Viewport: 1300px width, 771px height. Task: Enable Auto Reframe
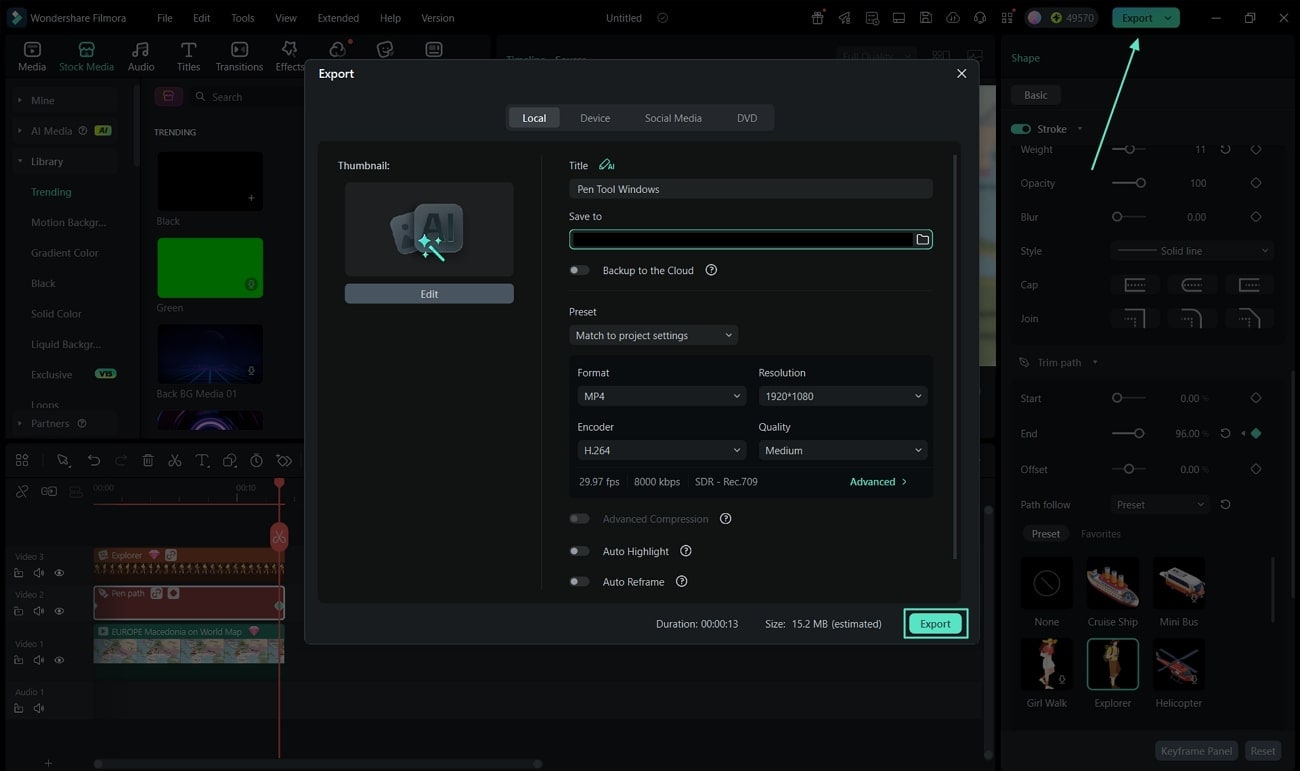579,581
